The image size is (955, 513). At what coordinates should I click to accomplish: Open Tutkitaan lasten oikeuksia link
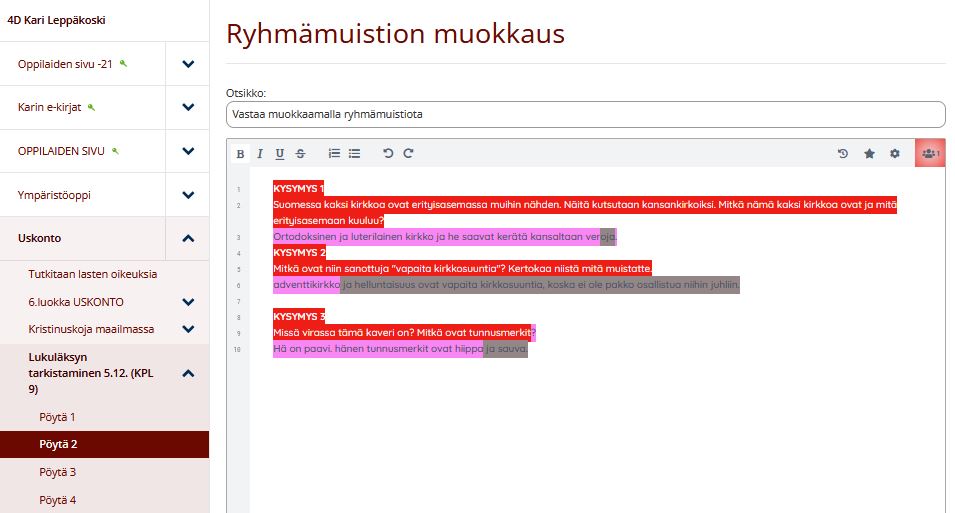(x=92, y=274)
